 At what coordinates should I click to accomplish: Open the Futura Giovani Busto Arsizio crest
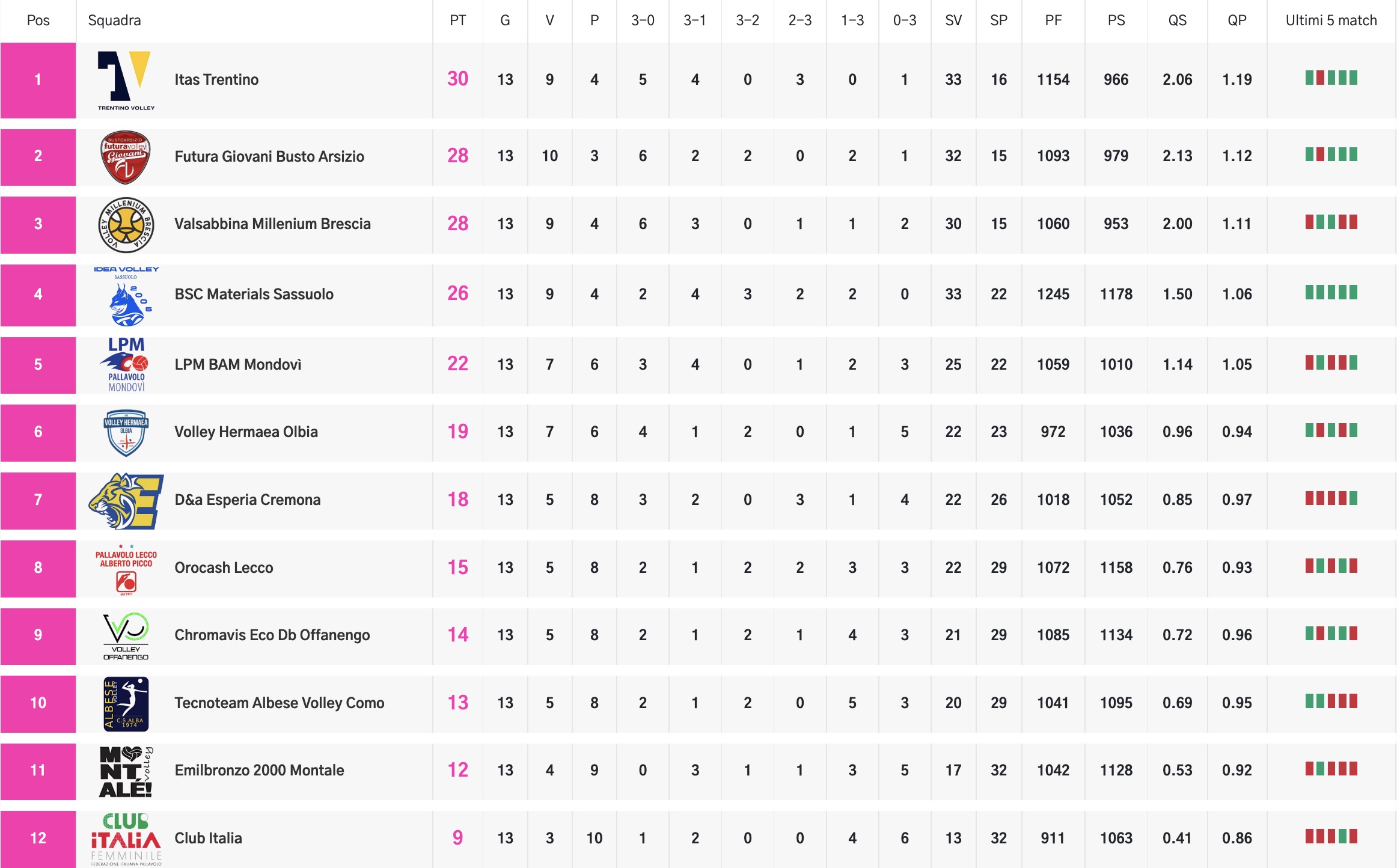pos(125,157)
